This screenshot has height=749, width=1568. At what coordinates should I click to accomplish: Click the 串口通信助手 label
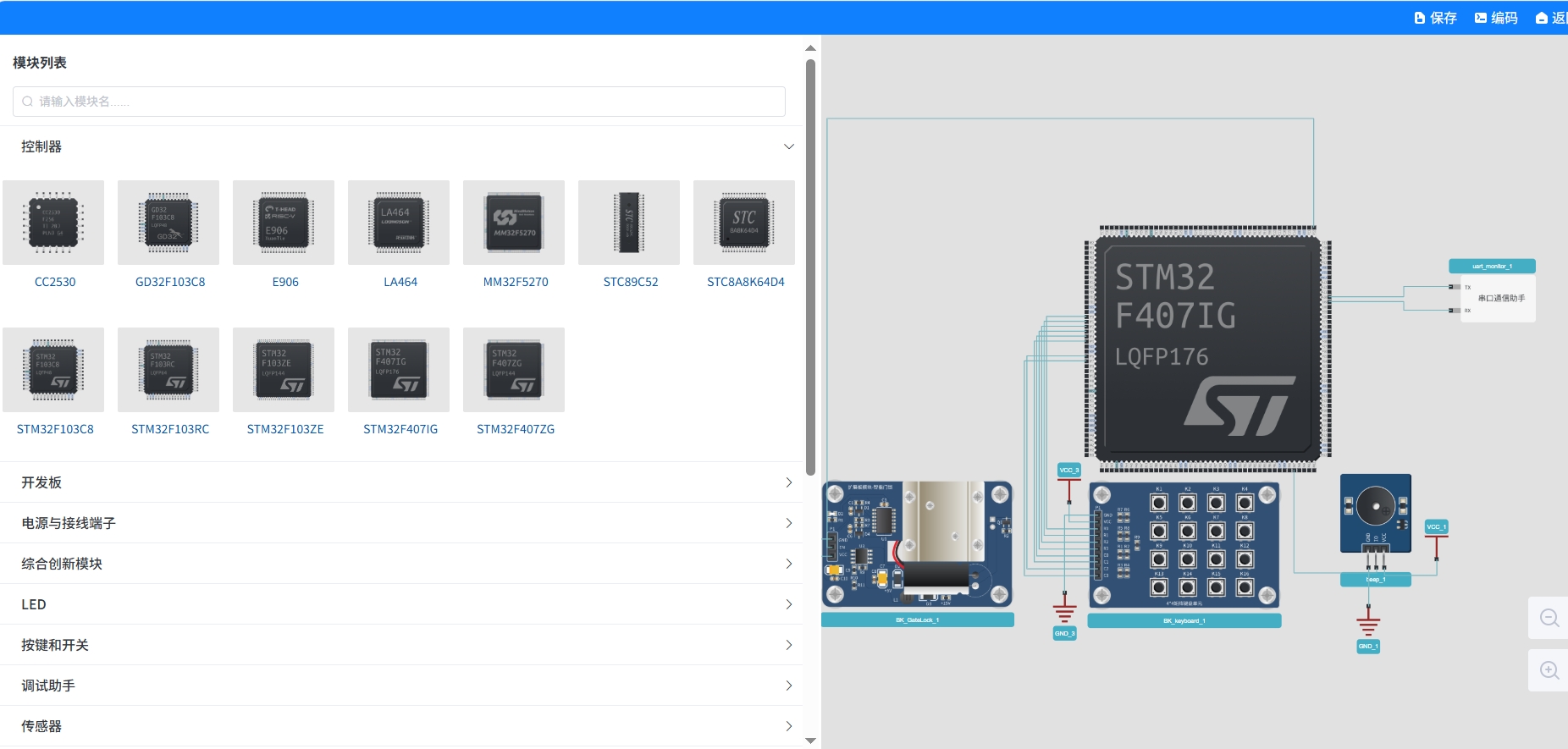click(x=1501, y=298)
